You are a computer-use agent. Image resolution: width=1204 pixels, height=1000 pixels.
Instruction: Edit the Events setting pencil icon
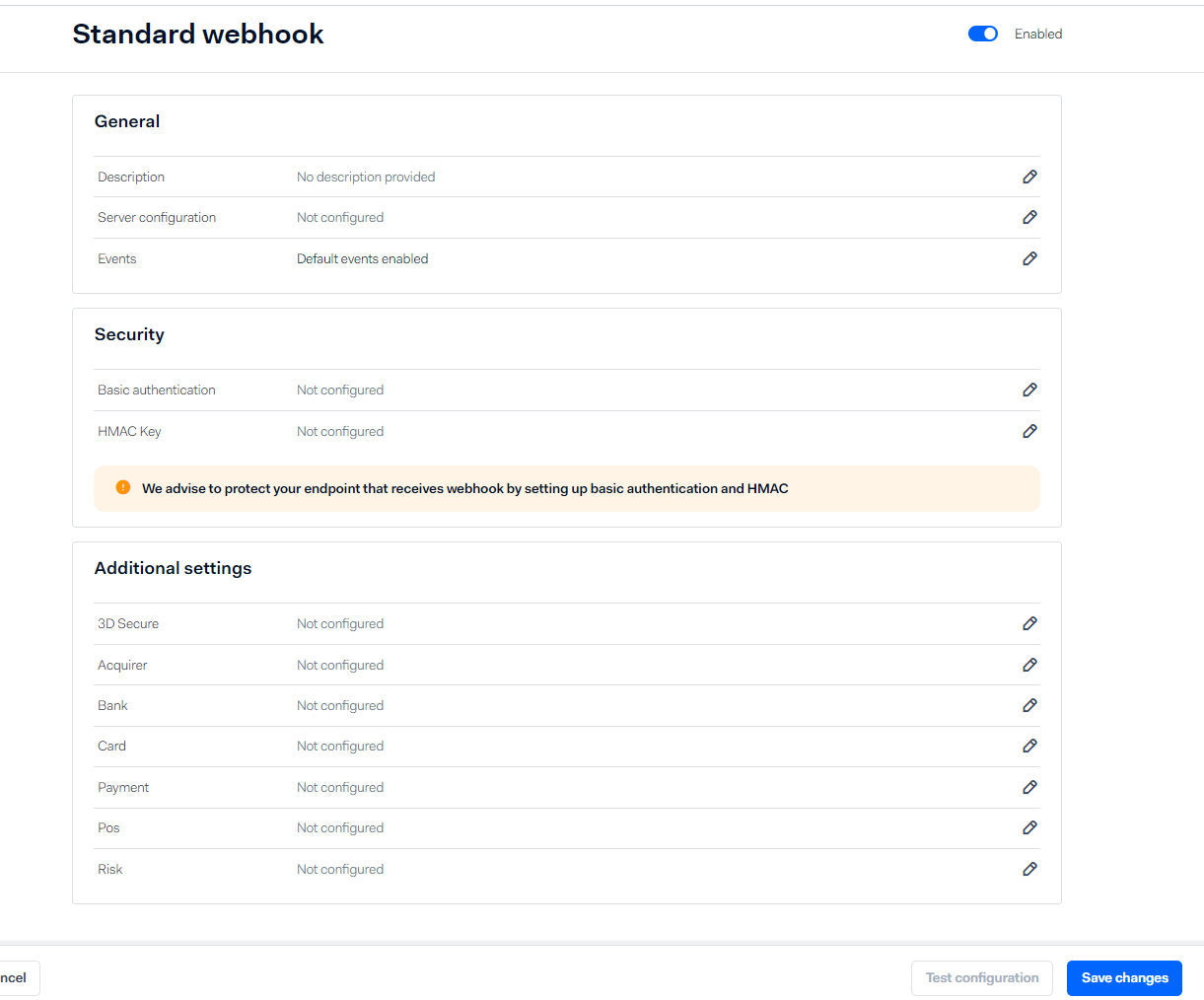pyautogui.click(x=1029, y=258)
